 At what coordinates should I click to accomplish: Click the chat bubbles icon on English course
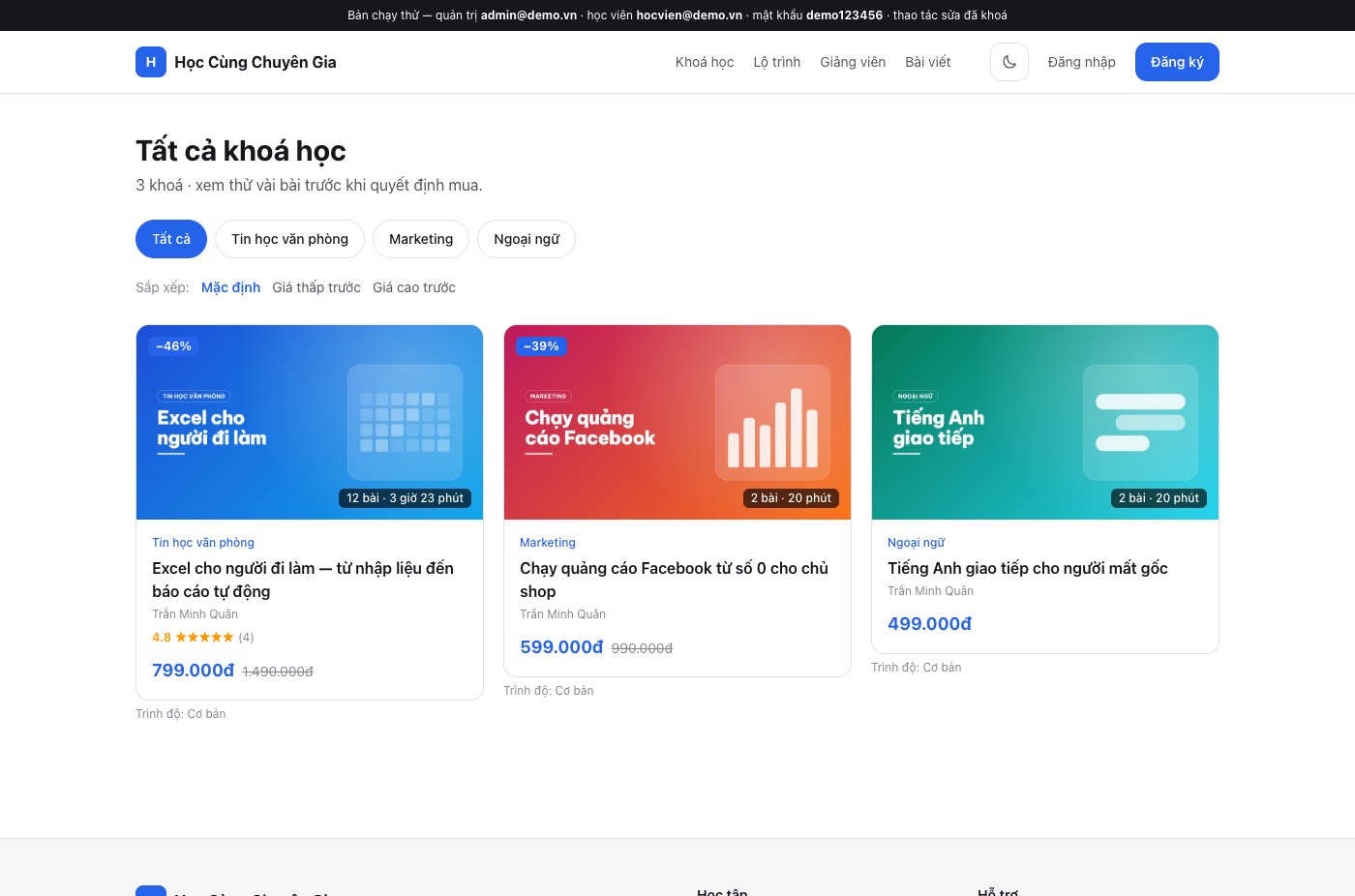click(x=1140, y=422)
